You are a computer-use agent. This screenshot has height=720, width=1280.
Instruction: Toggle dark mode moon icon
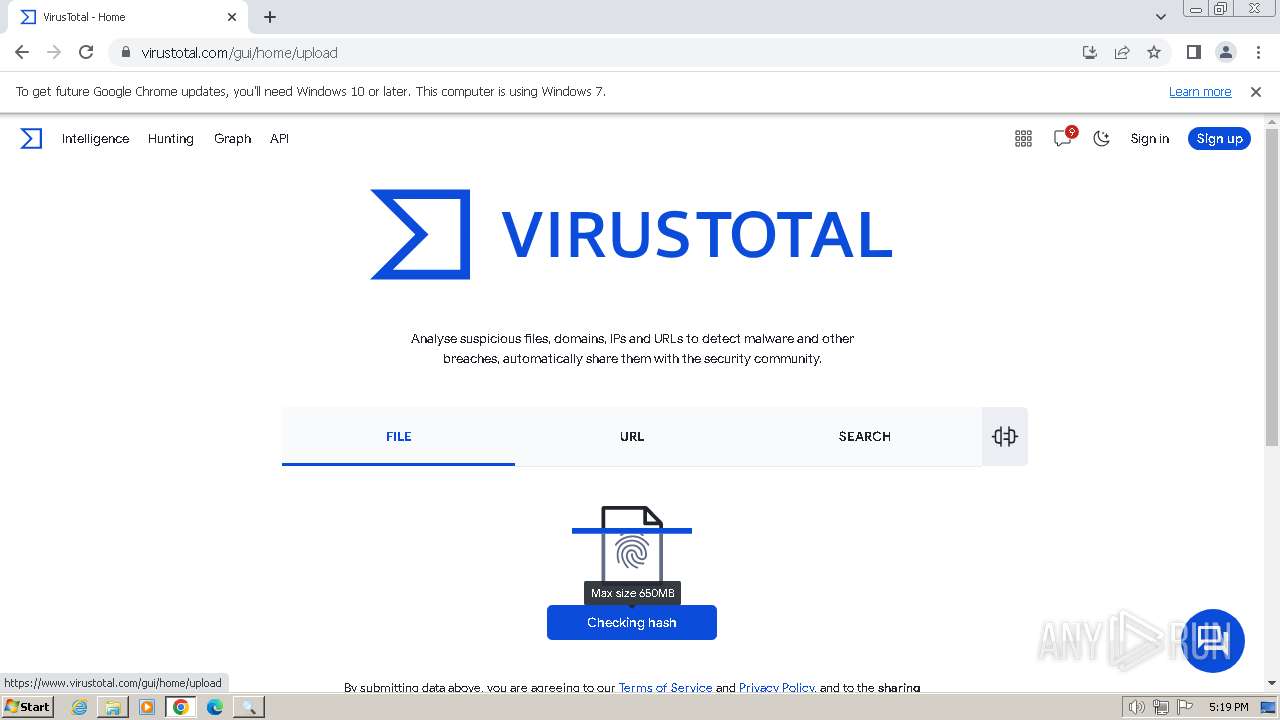1102,139
